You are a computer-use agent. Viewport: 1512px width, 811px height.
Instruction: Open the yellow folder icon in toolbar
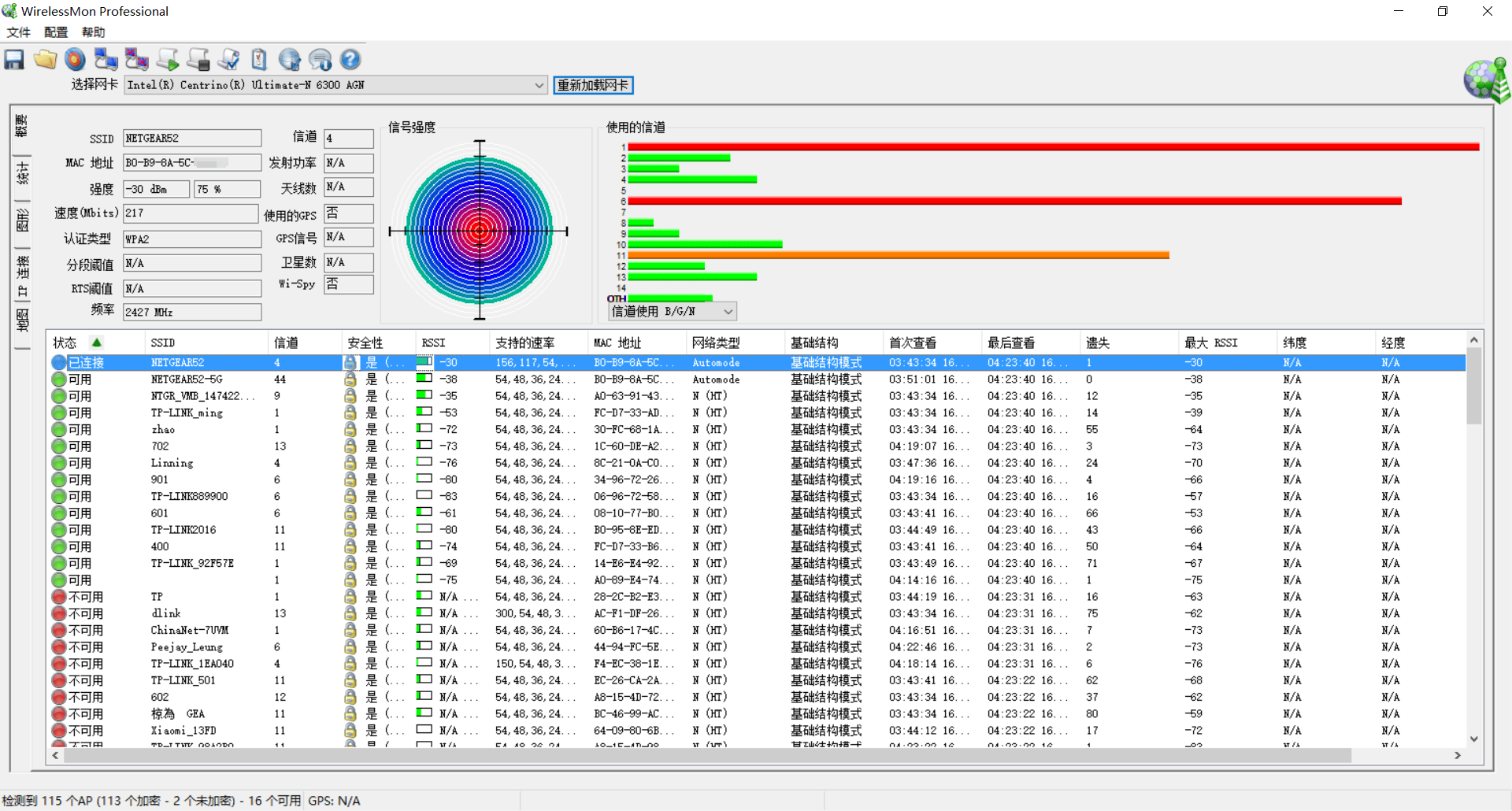[45, 60]
